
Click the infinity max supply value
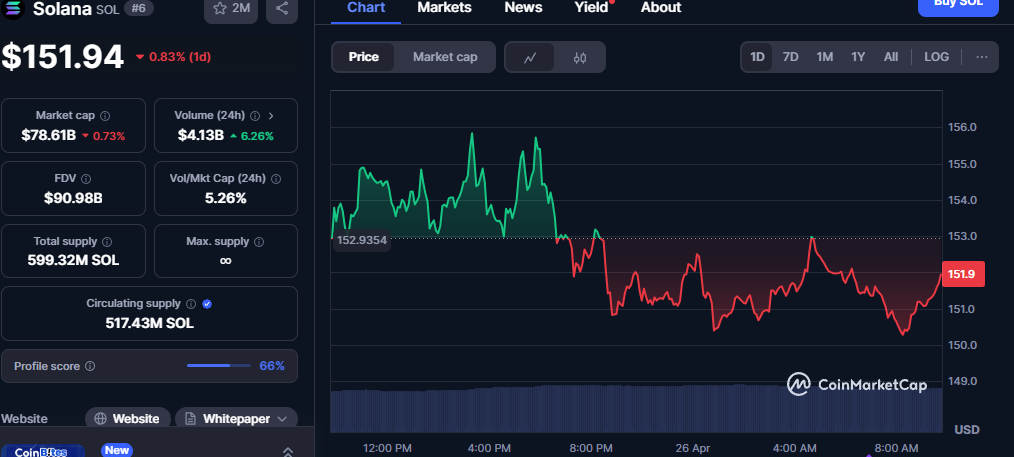point(226,260)
